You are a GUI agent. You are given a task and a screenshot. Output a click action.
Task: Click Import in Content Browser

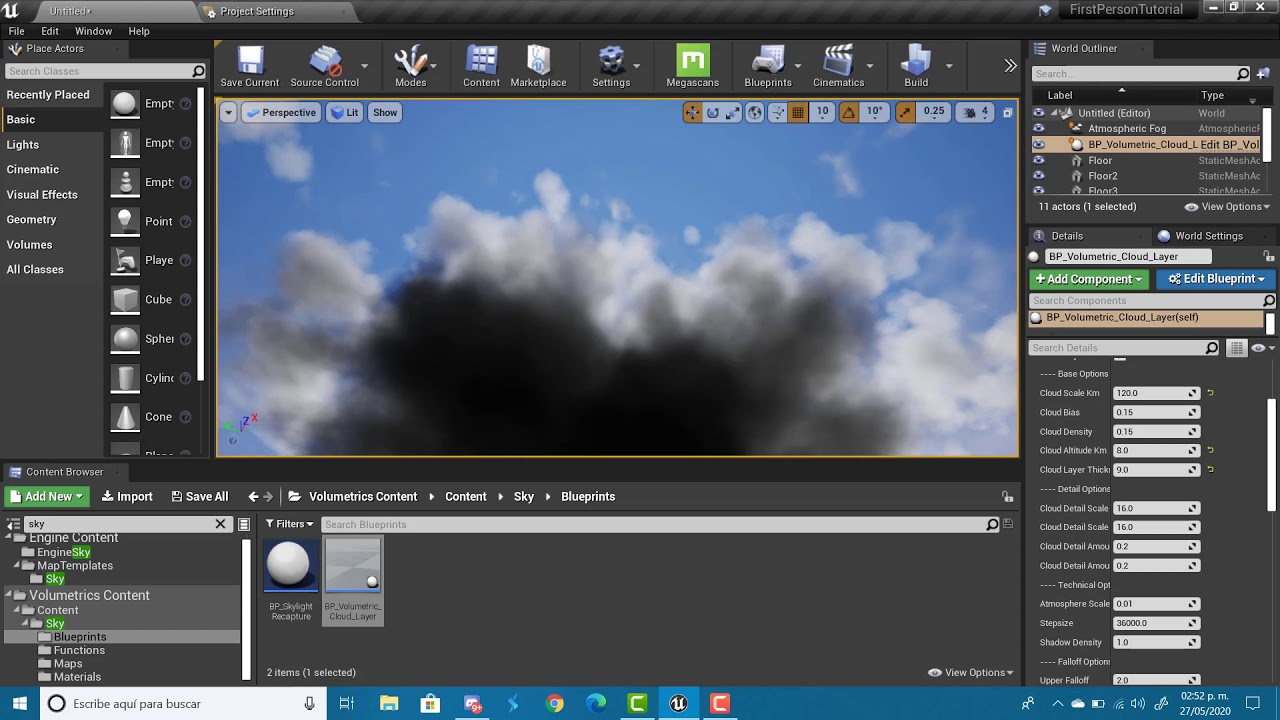coord(127,496)
